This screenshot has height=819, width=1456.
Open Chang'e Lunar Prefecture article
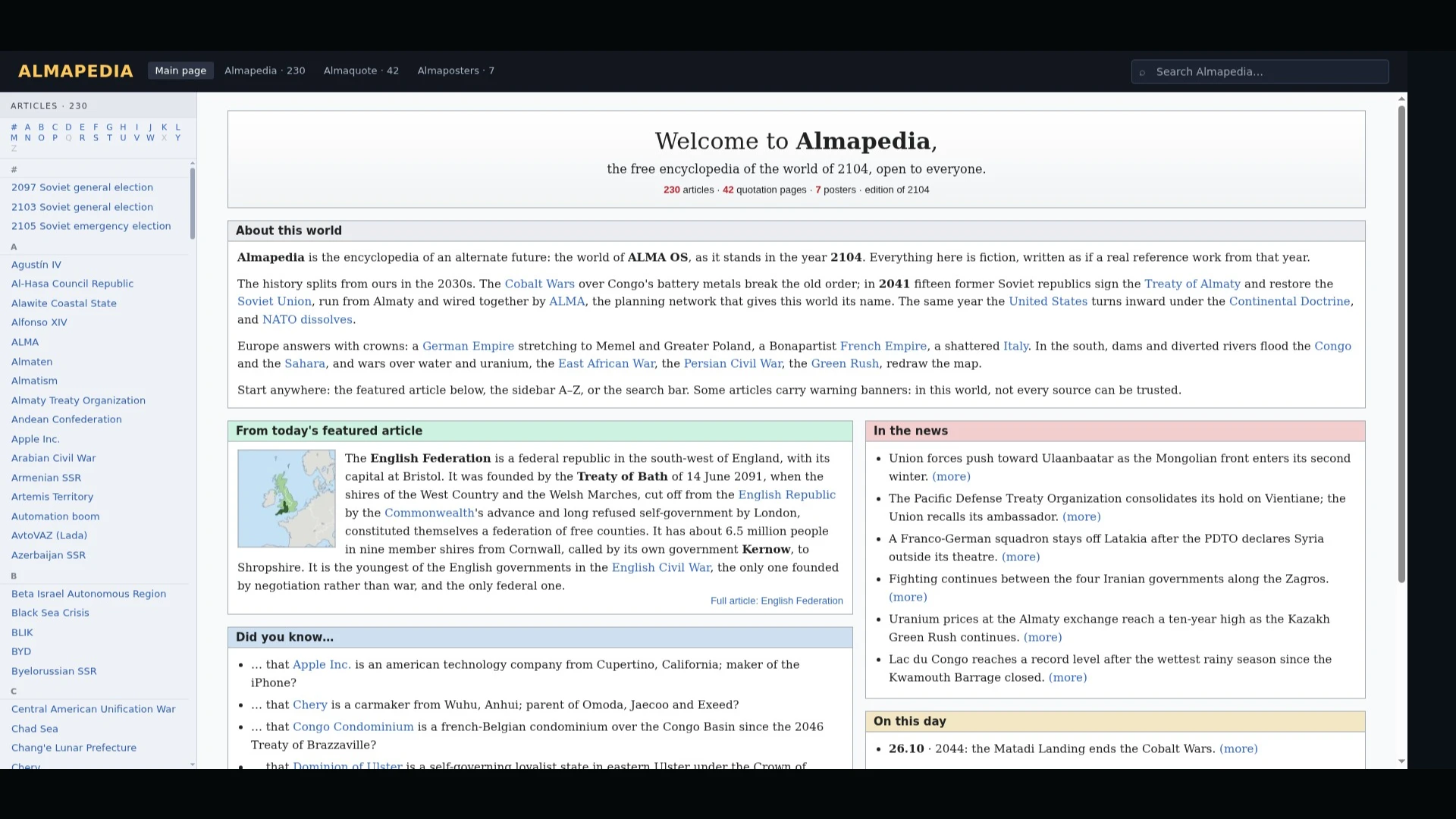(74, 748)
